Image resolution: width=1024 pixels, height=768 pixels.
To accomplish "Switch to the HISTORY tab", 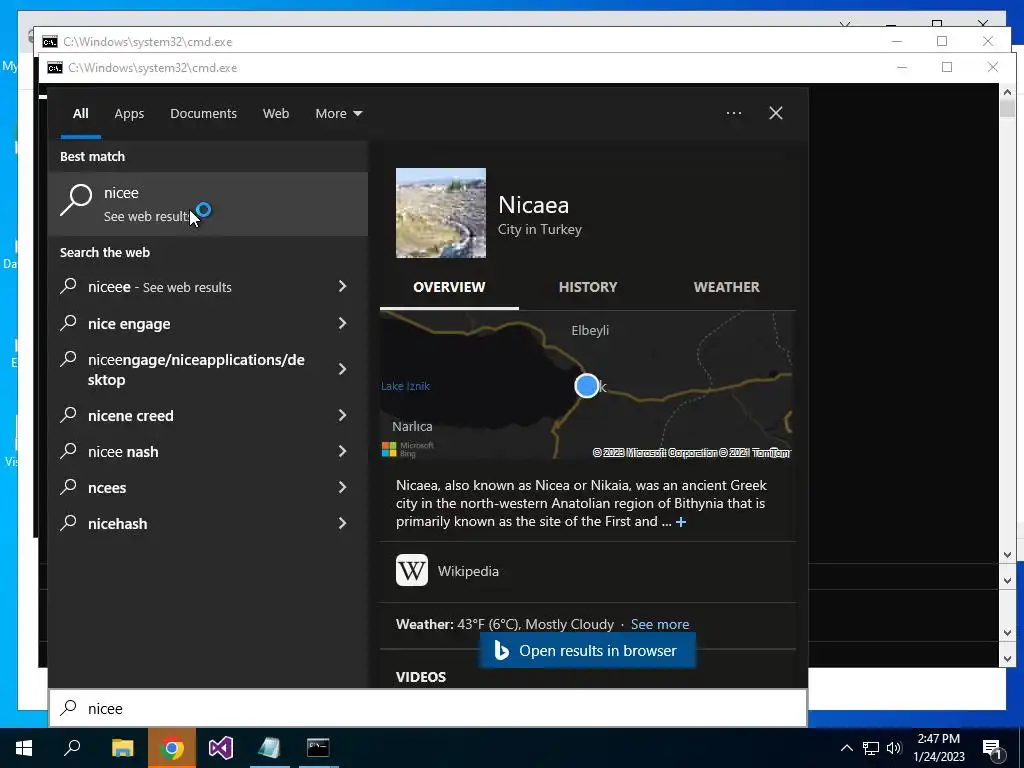I will pos(588,287).
